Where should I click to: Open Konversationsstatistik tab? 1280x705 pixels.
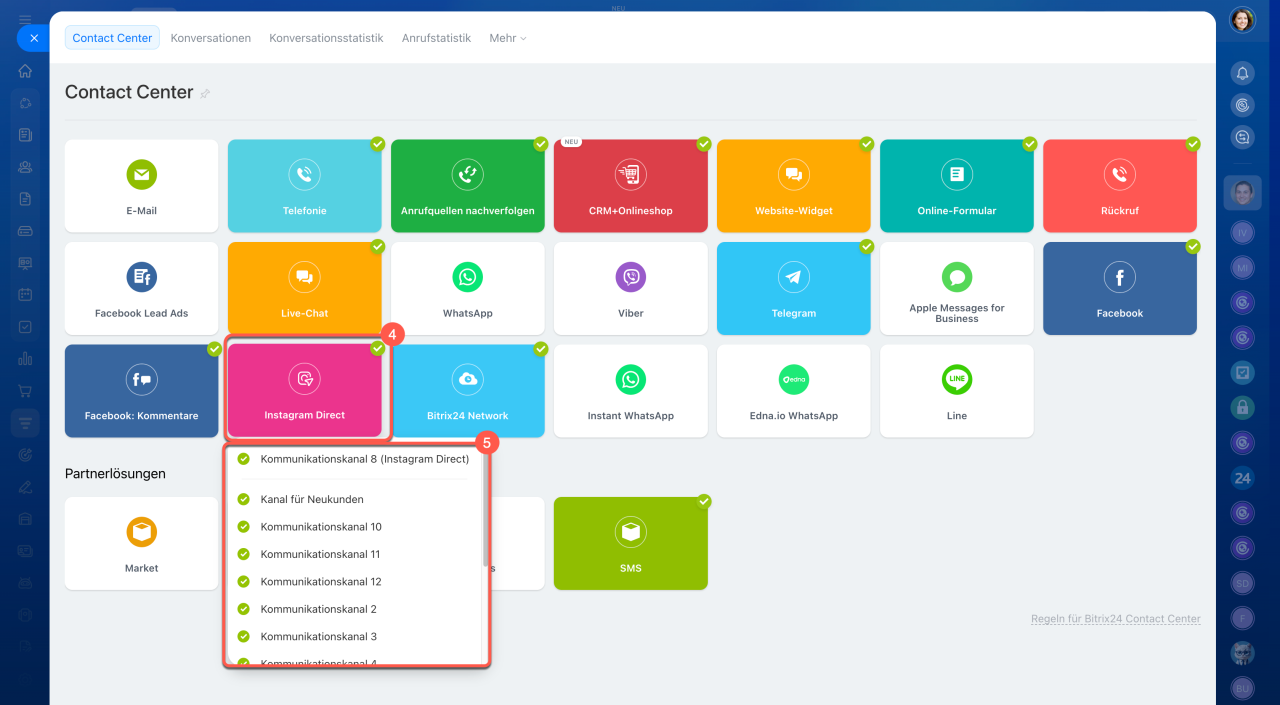coord(326,38)
